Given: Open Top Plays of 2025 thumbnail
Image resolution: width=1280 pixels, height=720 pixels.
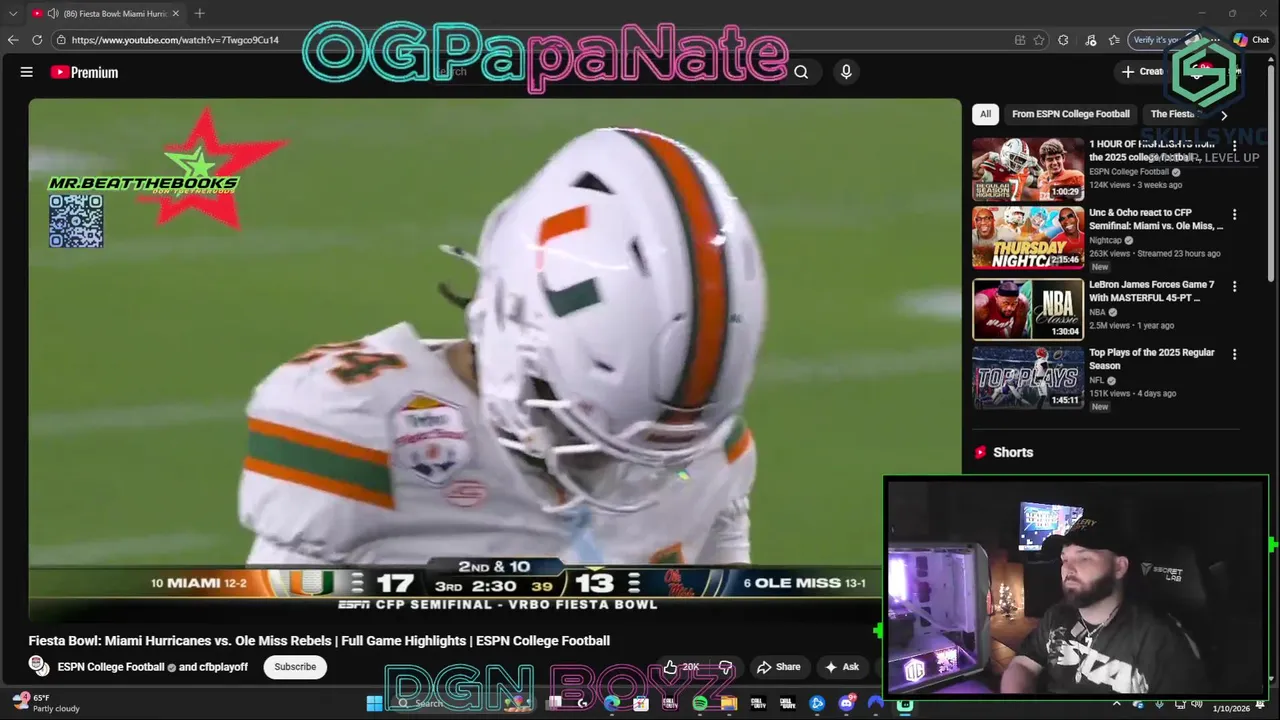Looking at the screenshot, I should pos(1028,378).
